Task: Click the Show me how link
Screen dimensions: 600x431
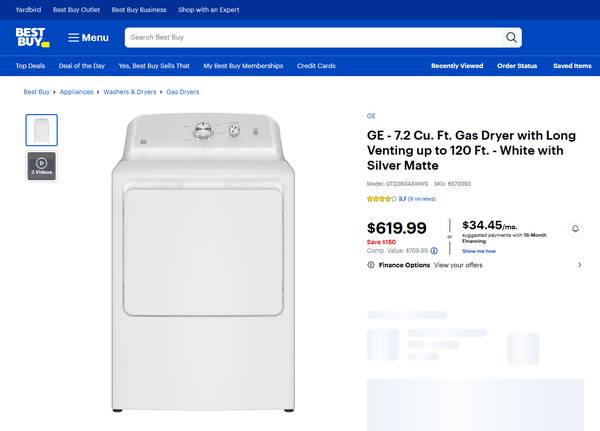Action: [478, 251]
